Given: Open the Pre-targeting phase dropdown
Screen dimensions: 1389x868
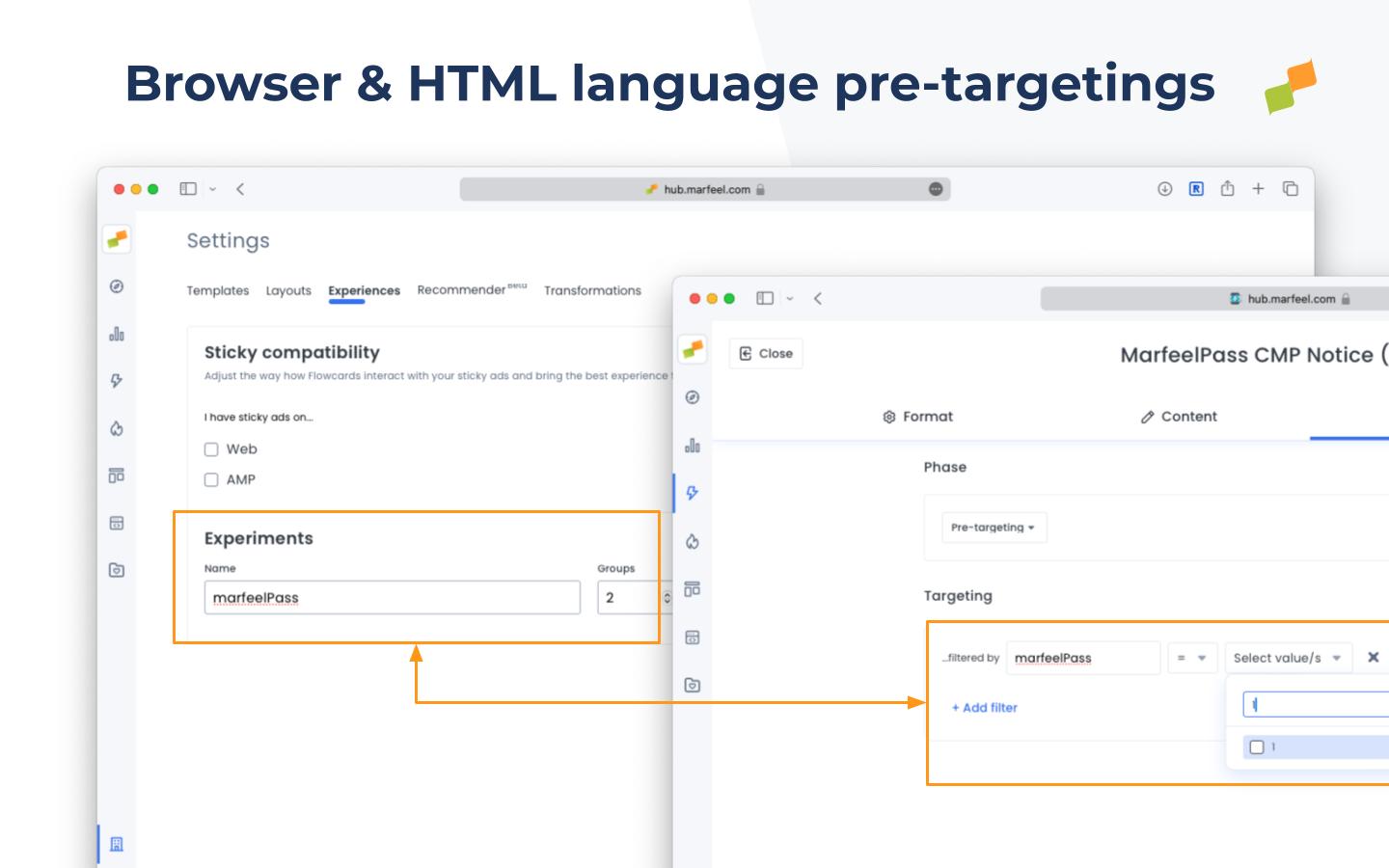Looking at the screenshot, I should (x=994, y=527).
